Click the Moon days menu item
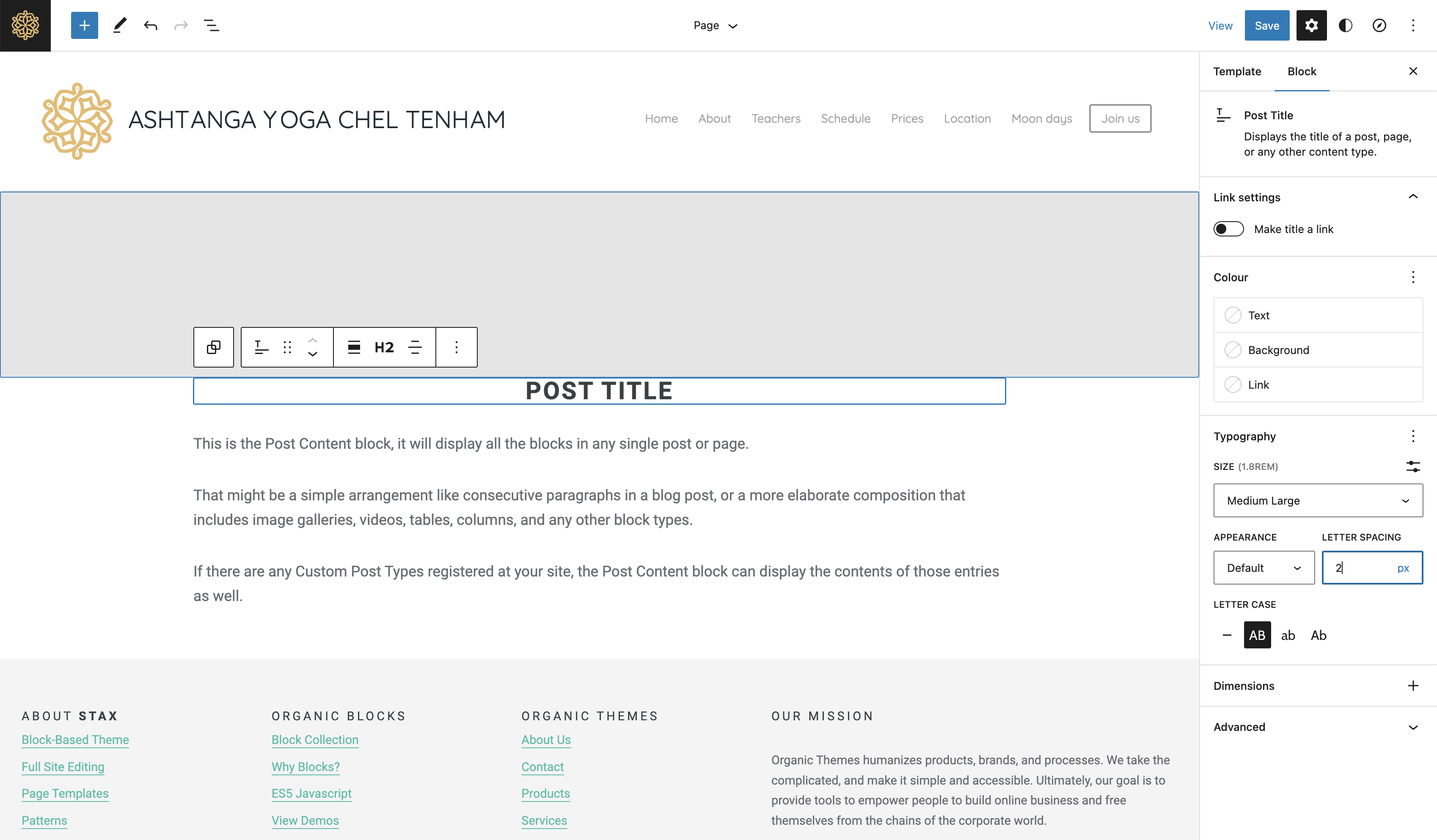Image resolution: width=1437 pixels, height=840 pixels. click(x=1041, y=118)
